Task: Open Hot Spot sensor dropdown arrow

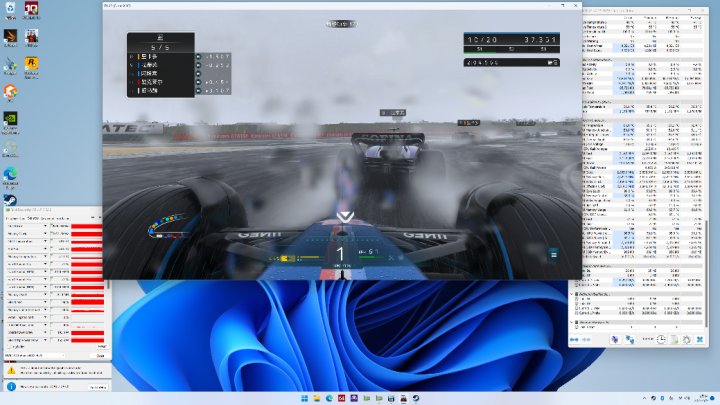Action: click(45, 249)
